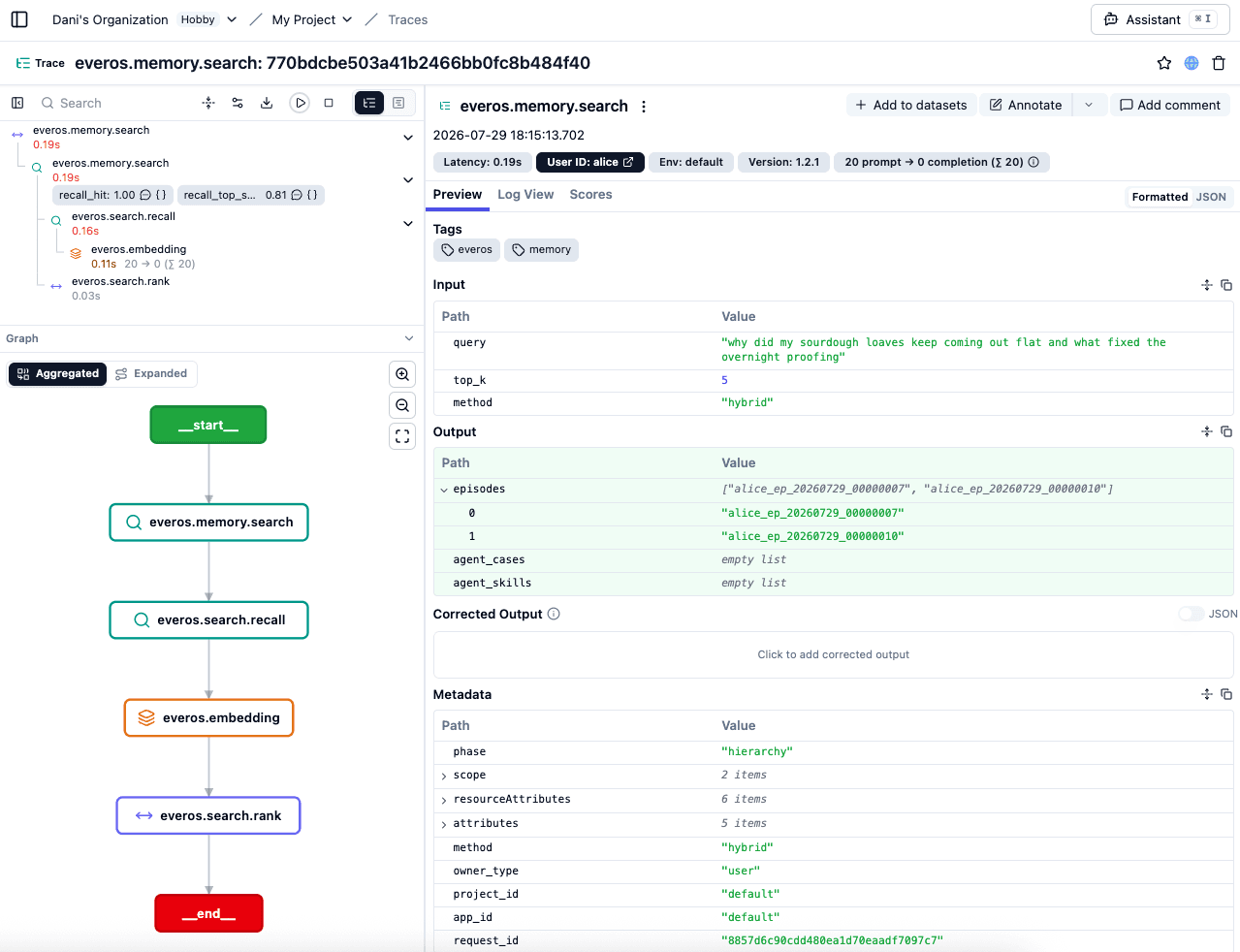
Task: Select Expanded graph mode
Action: coord(151,374)
